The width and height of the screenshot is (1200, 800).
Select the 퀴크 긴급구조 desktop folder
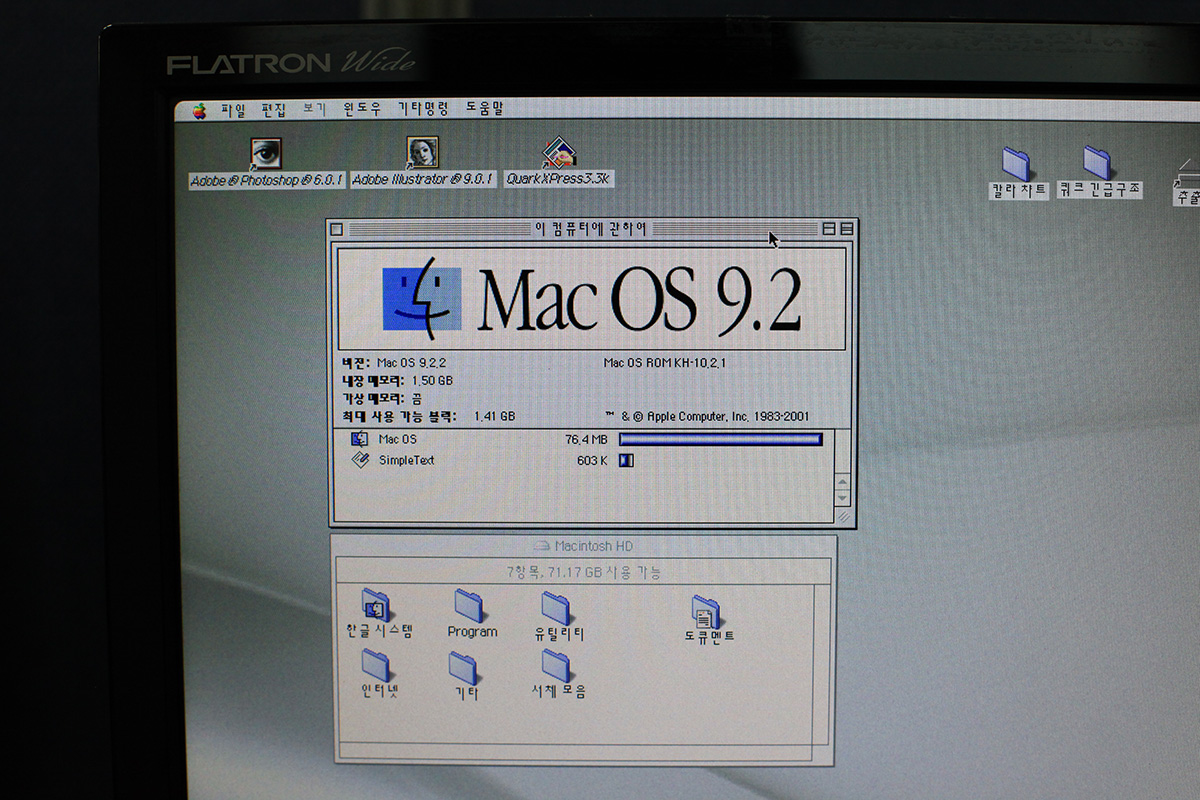(x=1097, y=163)
